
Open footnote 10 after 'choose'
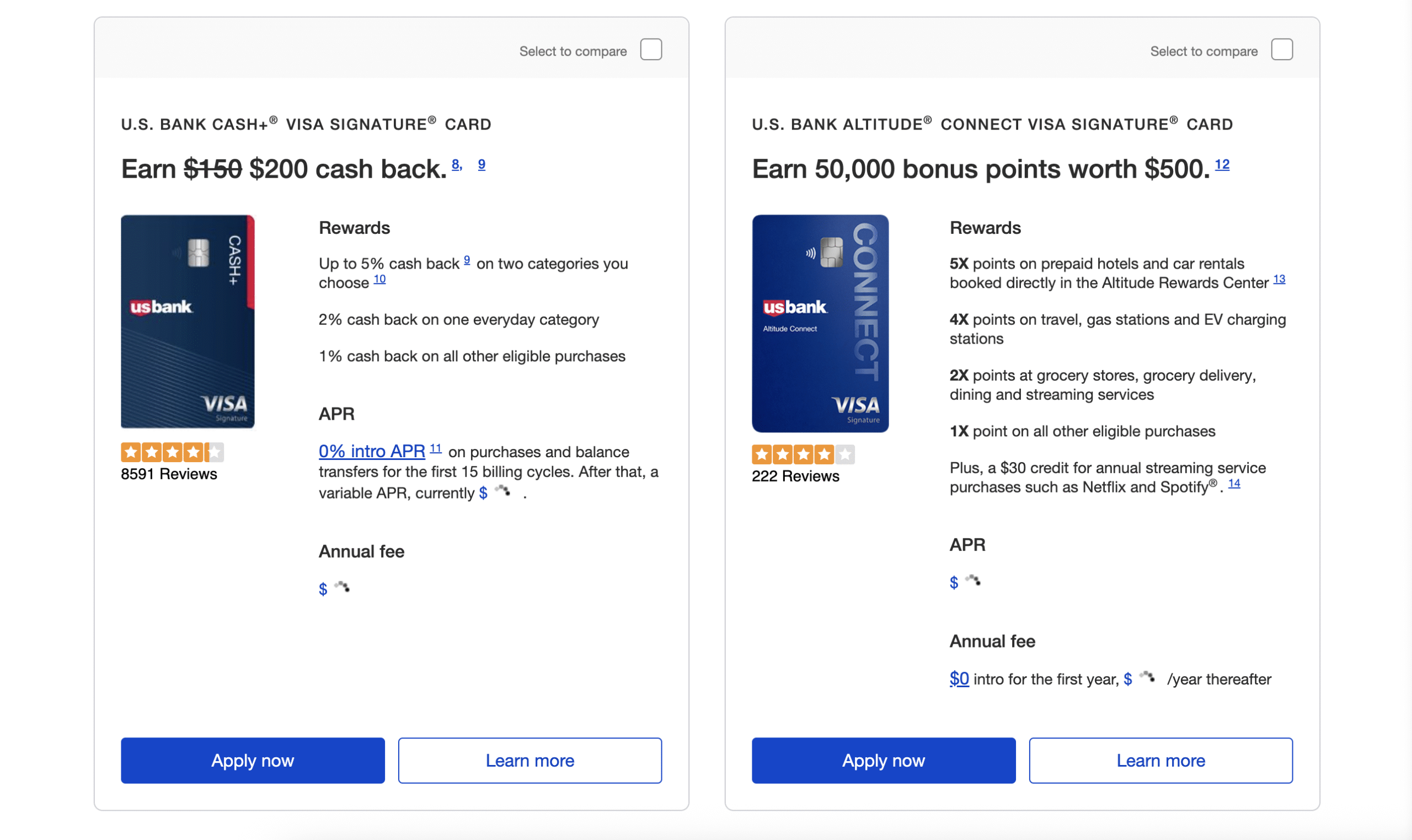click(379, 279)
